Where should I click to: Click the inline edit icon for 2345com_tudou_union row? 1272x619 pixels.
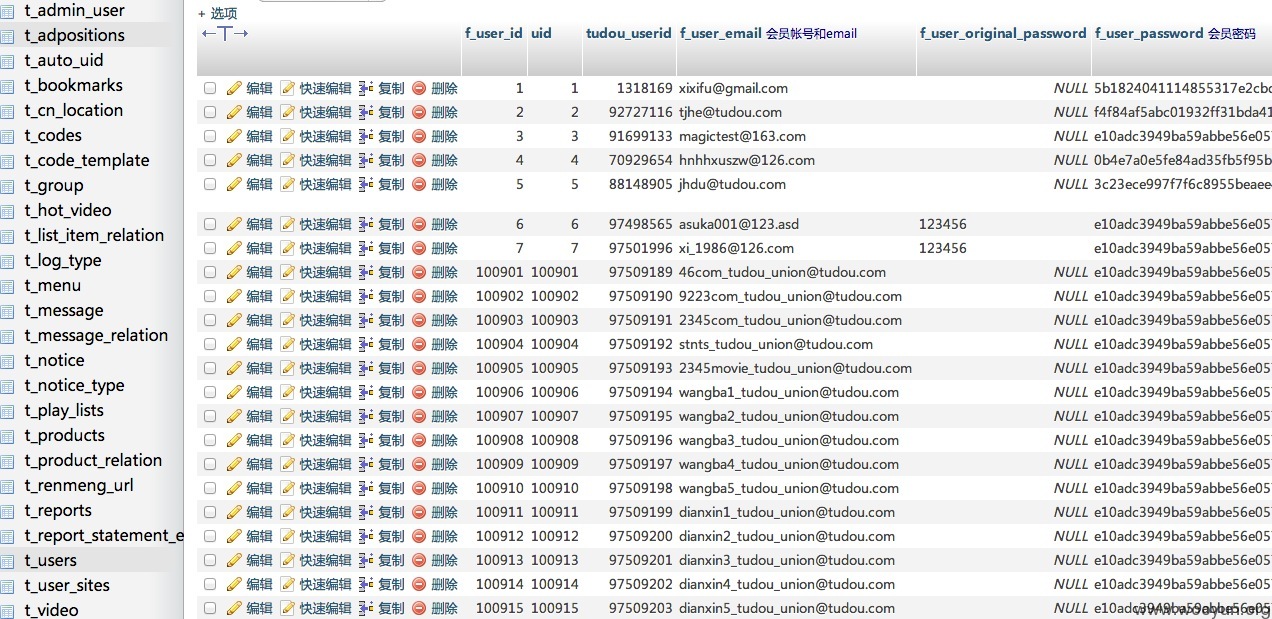tap(288, 320)
